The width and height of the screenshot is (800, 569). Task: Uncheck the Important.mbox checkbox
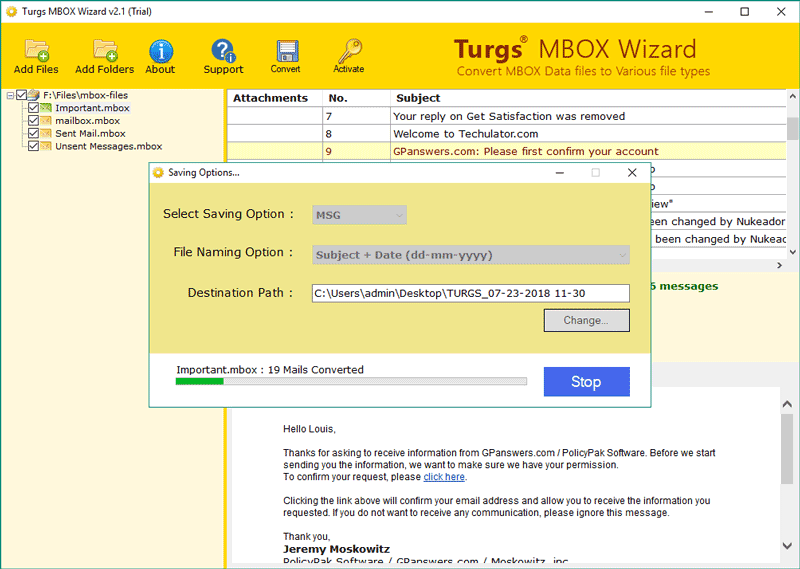tap(34, 108)
